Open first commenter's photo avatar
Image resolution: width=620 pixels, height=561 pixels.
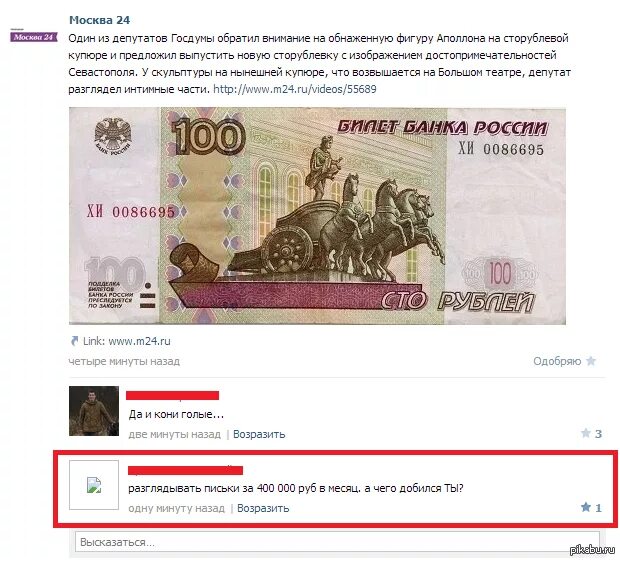(x=94, y=411)
